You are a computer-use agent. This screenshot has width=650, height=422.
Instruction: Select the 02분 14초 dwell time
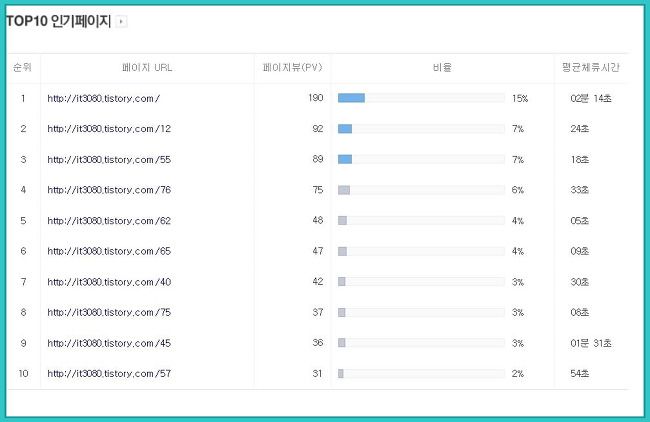pos(591,99)
